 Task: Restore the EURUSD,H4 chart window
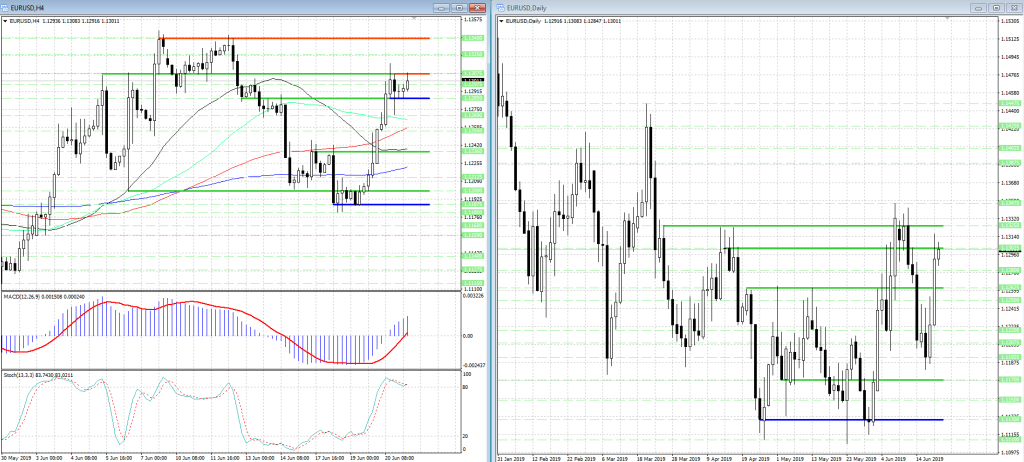[x=460, y=7]
